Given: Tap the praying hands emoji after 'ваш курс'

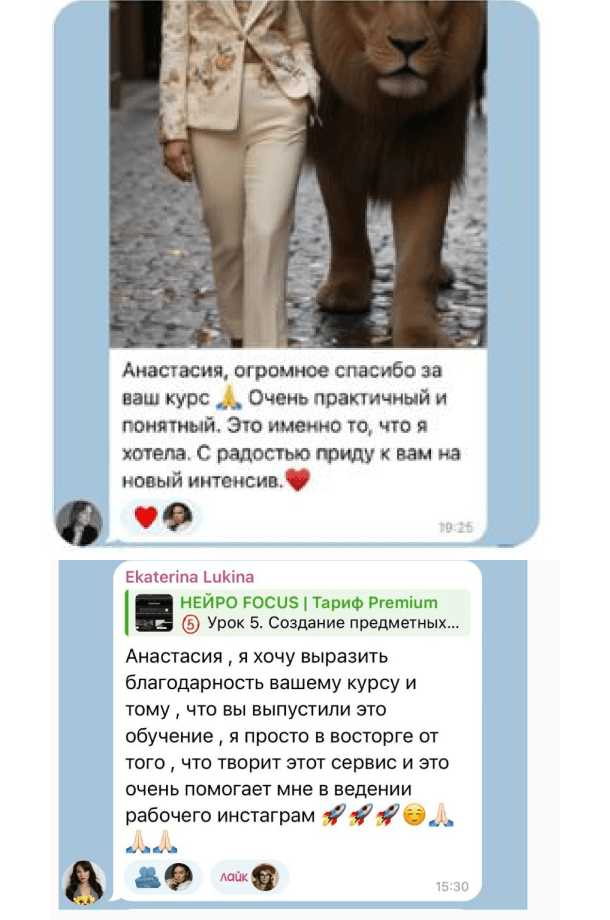Looking at the screenshot, I should (229, 398).
